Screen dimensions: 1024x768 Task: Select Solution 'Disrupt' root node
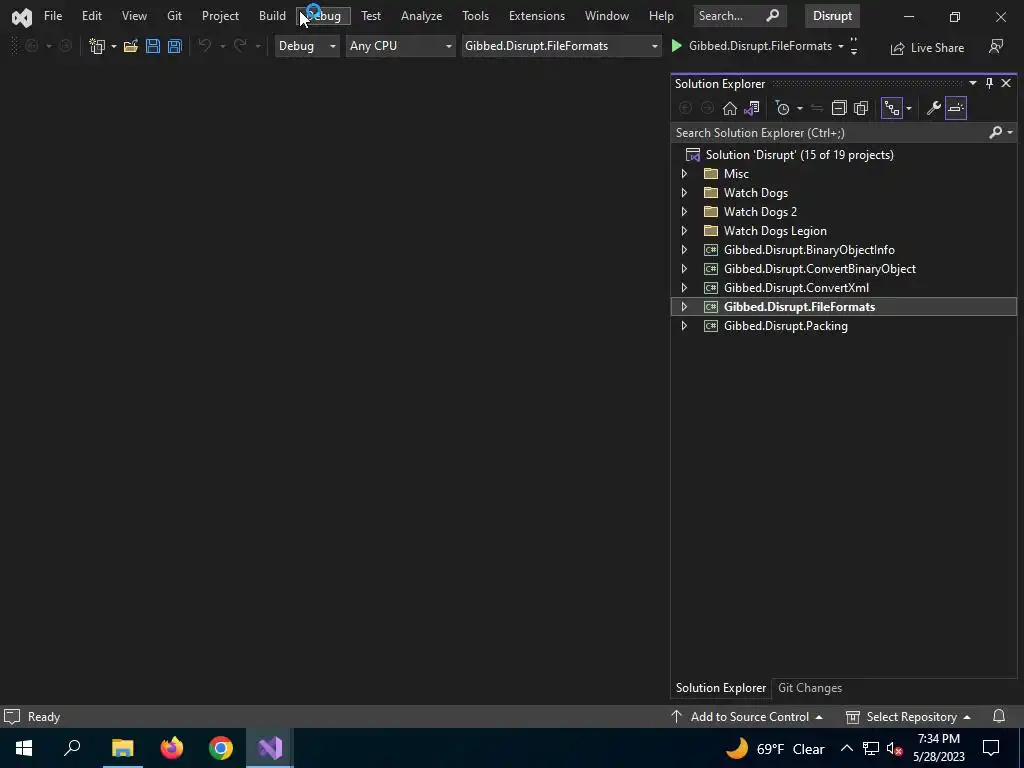(799, 155)
